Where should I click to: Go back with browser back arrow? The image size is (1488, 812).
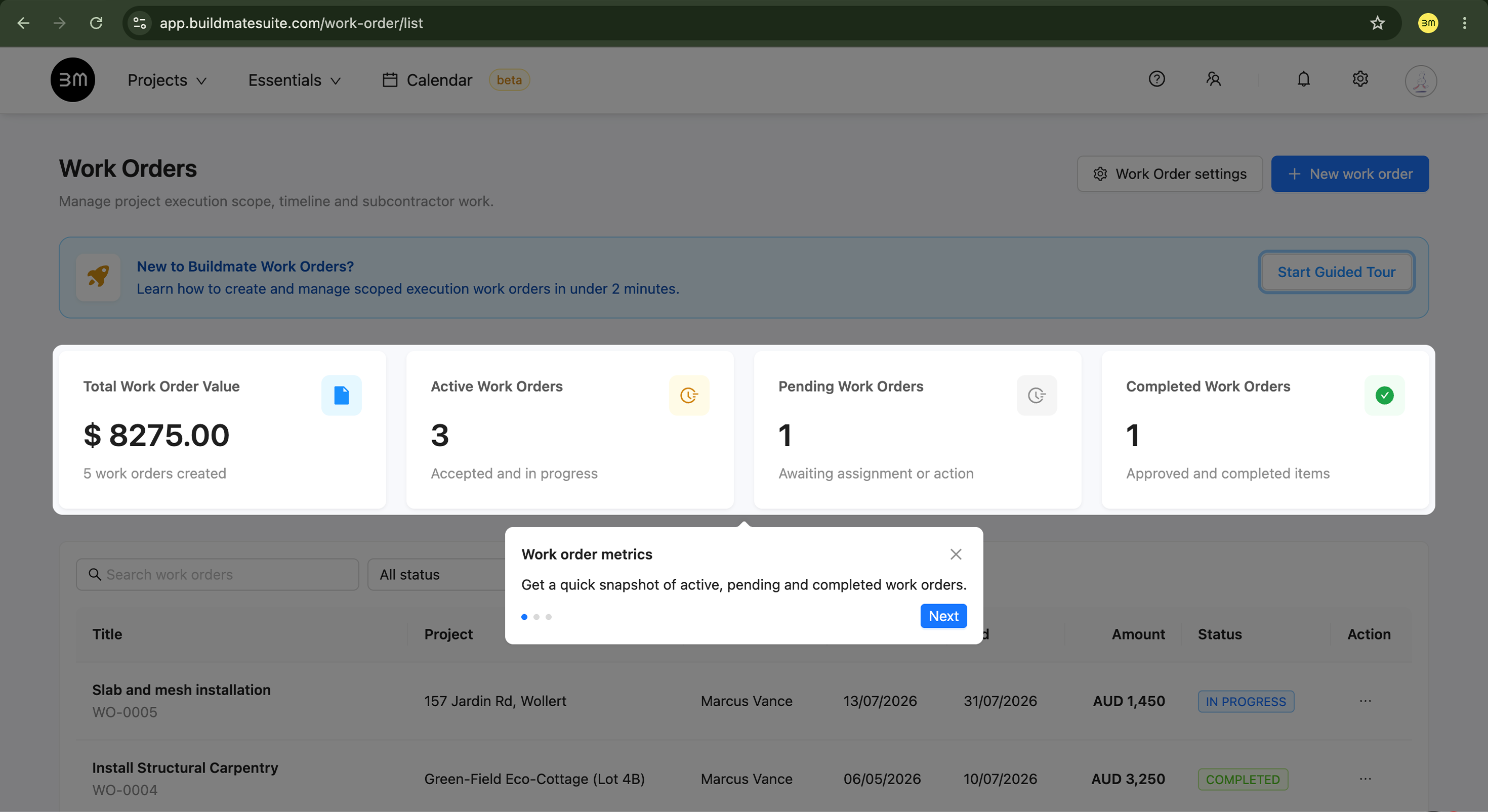(x=23, y=23)
